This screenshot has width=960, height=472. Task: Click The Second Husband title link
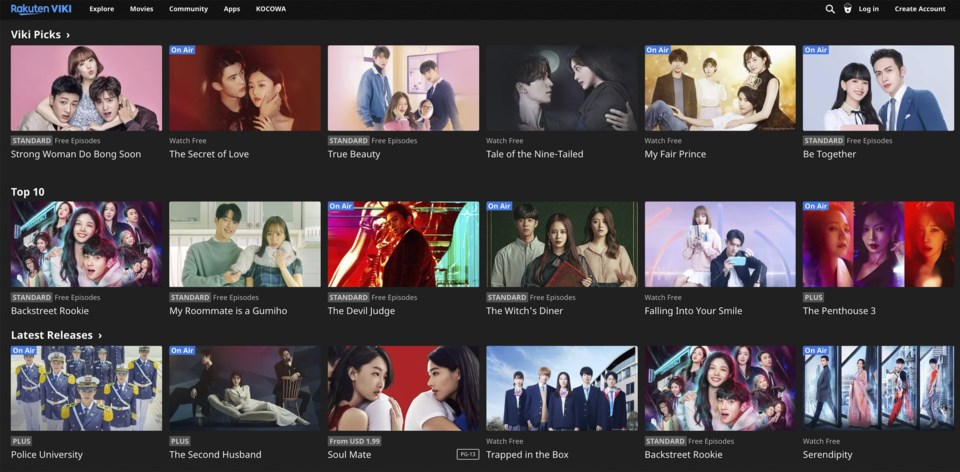coord(215,455)
